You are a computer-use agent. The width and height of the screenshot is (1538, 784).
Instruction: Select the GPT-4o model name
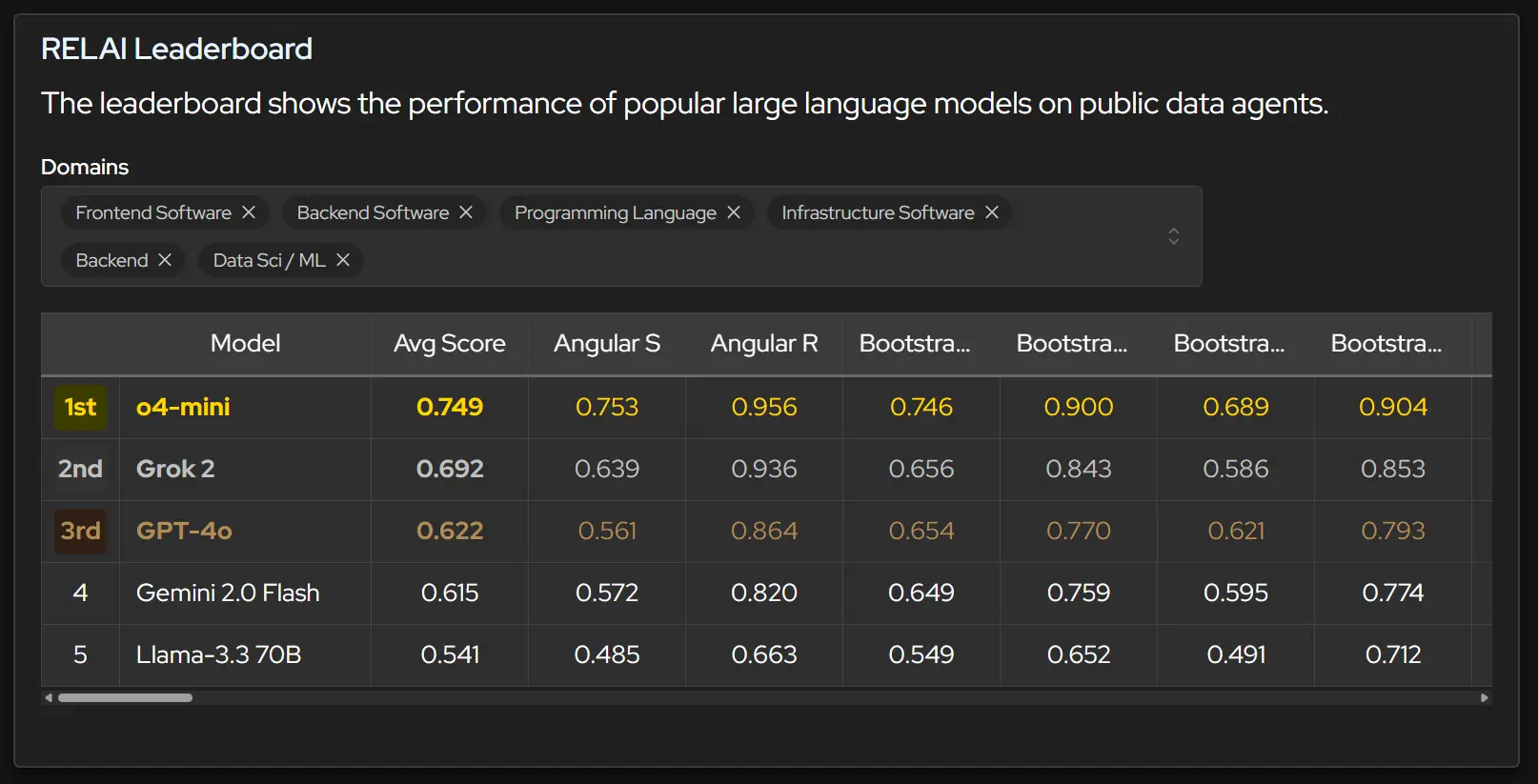point(184,531)
